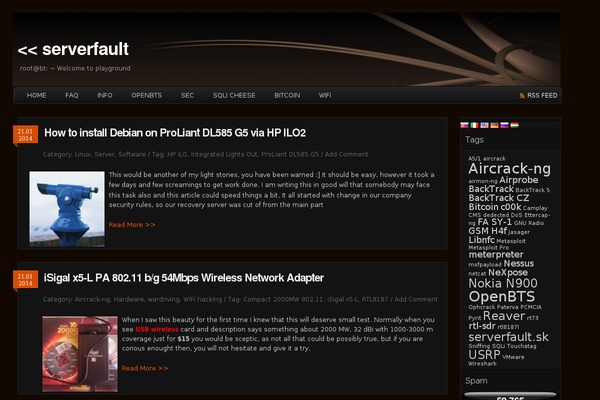
Task: Open the NeXpose tag
Action: (508, 273)
